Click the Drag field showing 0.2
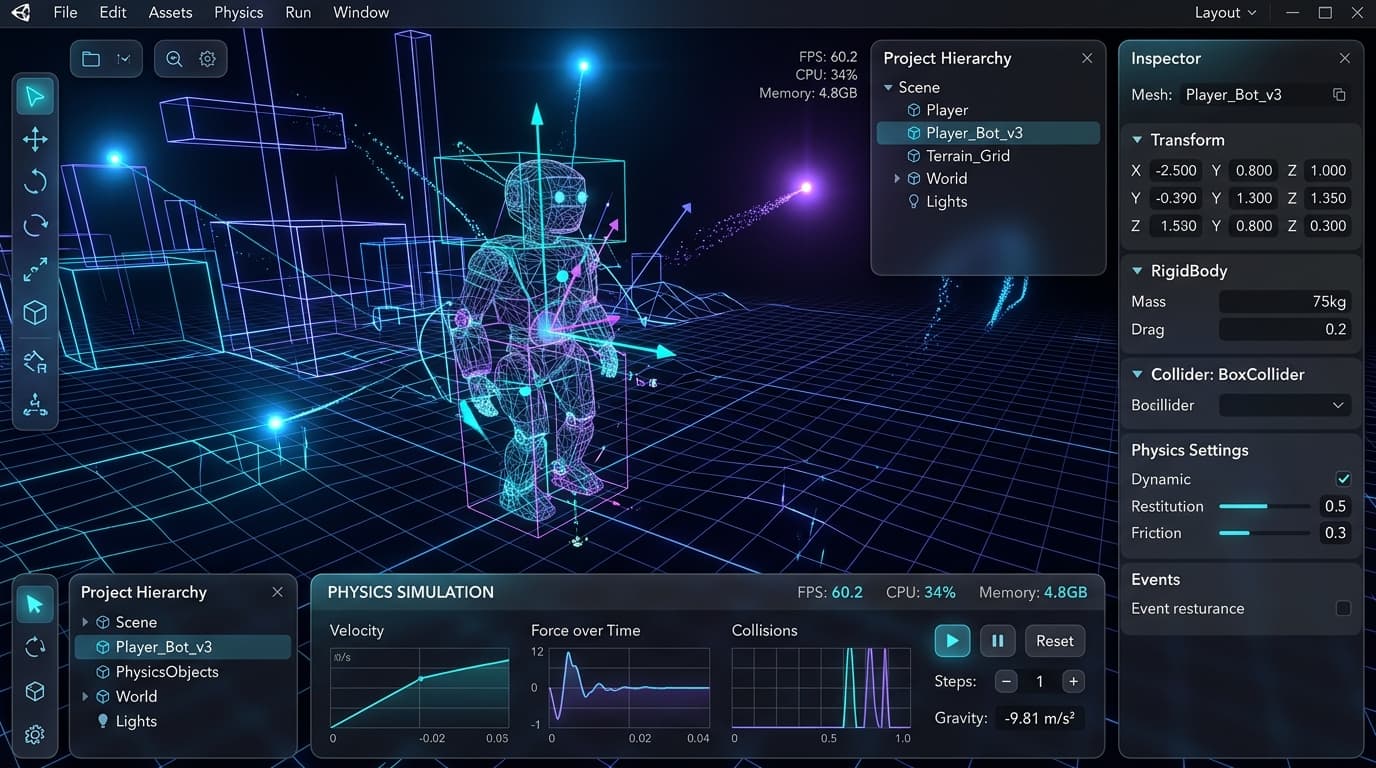 point(1285,330)
